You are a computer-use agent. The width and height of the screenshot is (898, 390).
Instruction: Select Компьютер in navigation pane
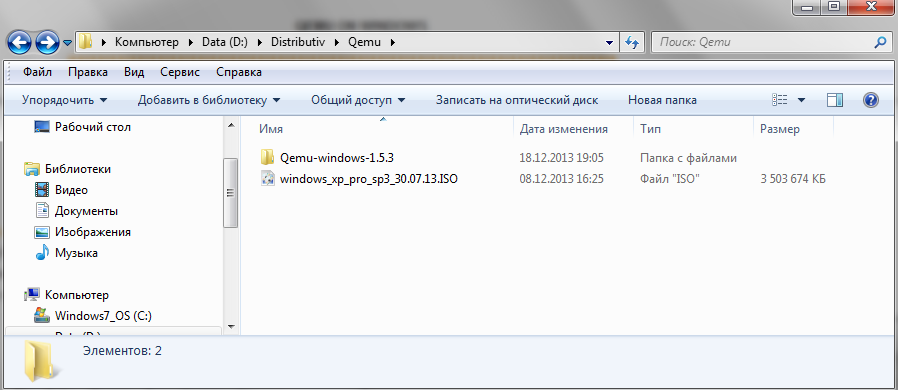pyautogui.click(x=77, y=295)
